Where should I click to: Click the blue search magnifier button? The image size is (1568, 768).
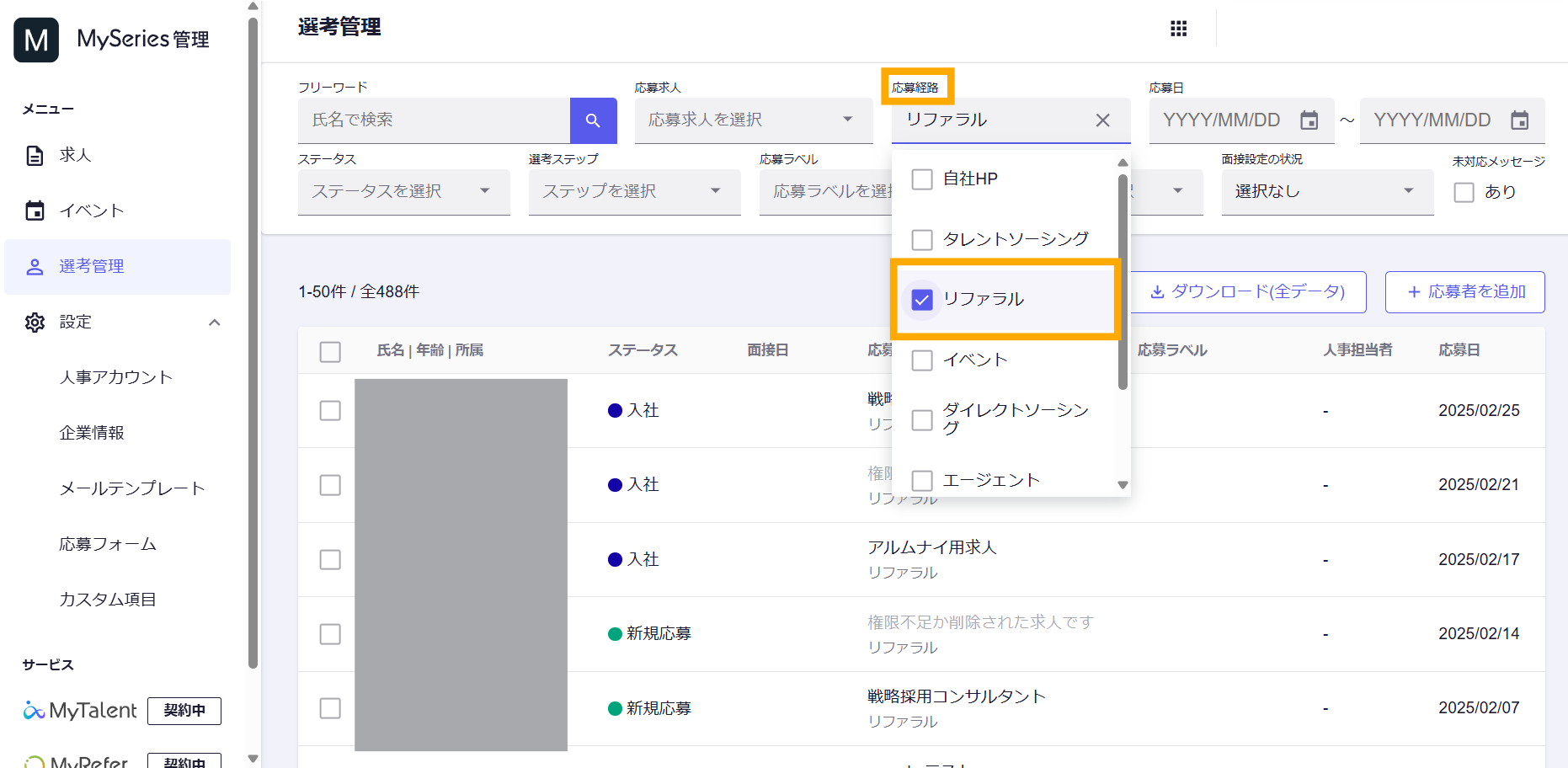593,120
